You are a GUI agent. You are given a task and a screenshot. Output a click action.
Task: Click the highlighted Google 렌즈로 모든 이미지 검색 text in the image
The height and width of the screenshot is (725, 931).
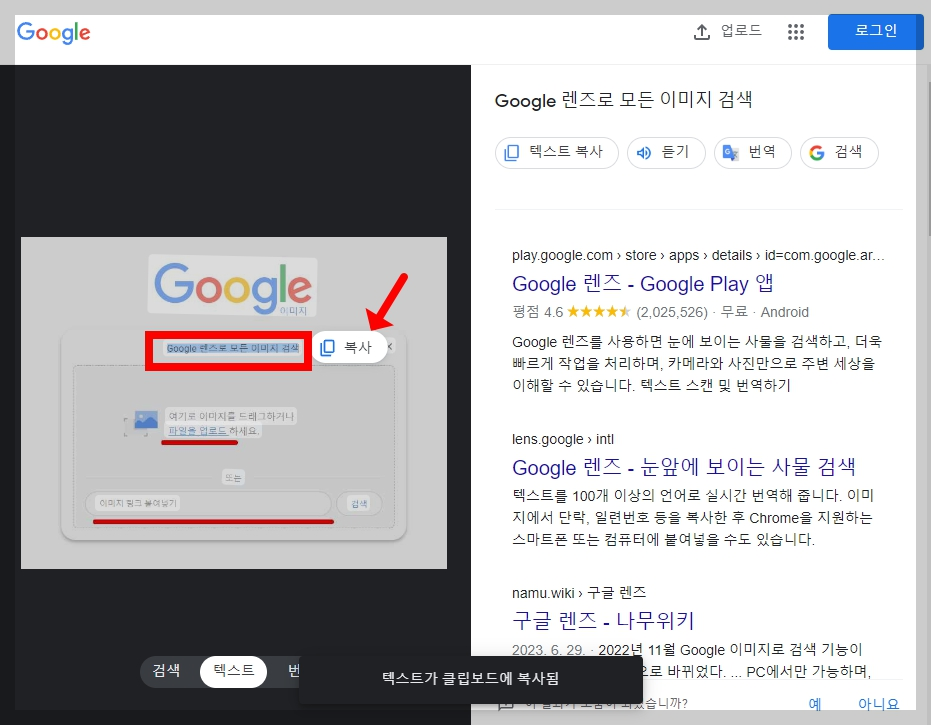tap(233, 349)
